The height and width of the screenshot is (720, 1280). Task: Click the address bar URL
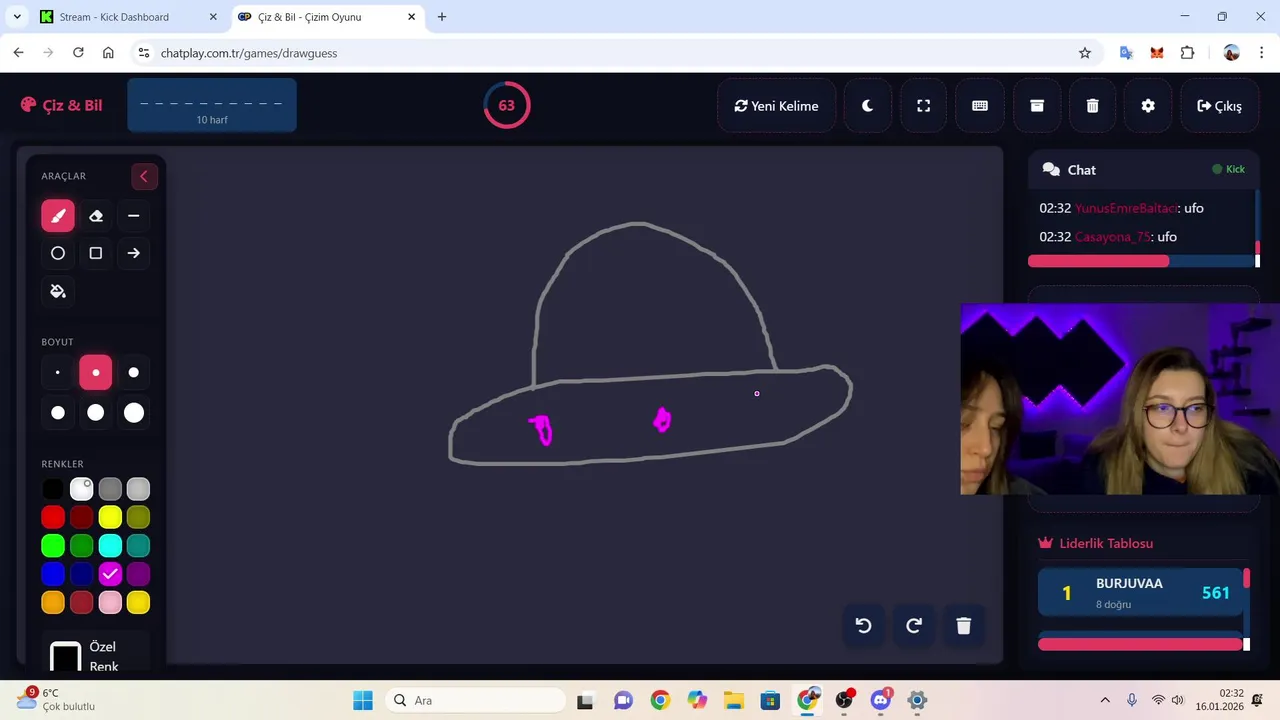(x=249, y=53)
